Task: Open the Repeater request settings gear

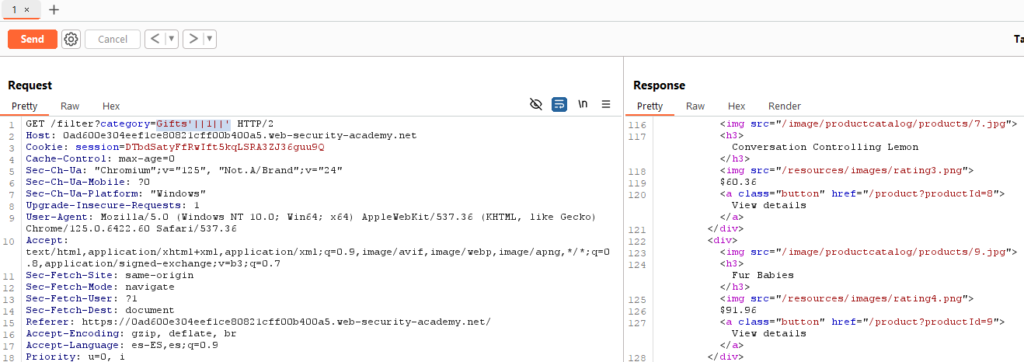Action: (71, 39)
